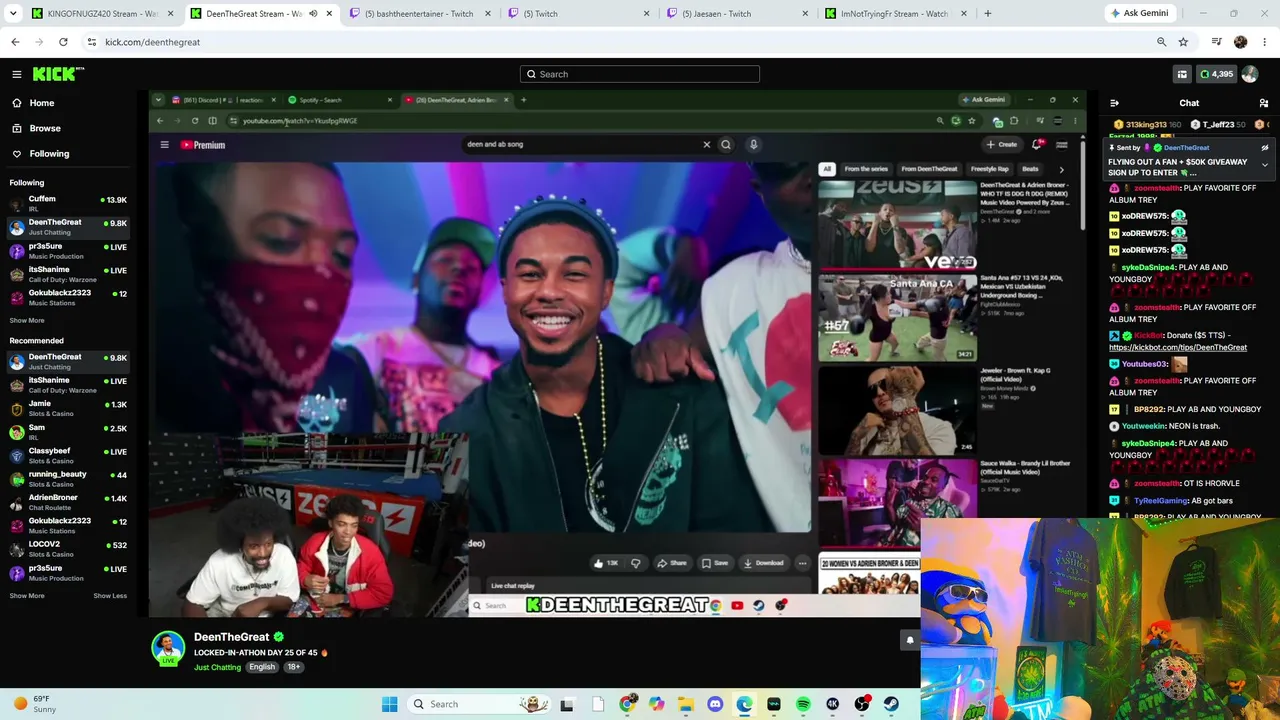Select AdrienBroner in Recommended channels
Screen dimensions: 1280x720
(x=68, y=502)
